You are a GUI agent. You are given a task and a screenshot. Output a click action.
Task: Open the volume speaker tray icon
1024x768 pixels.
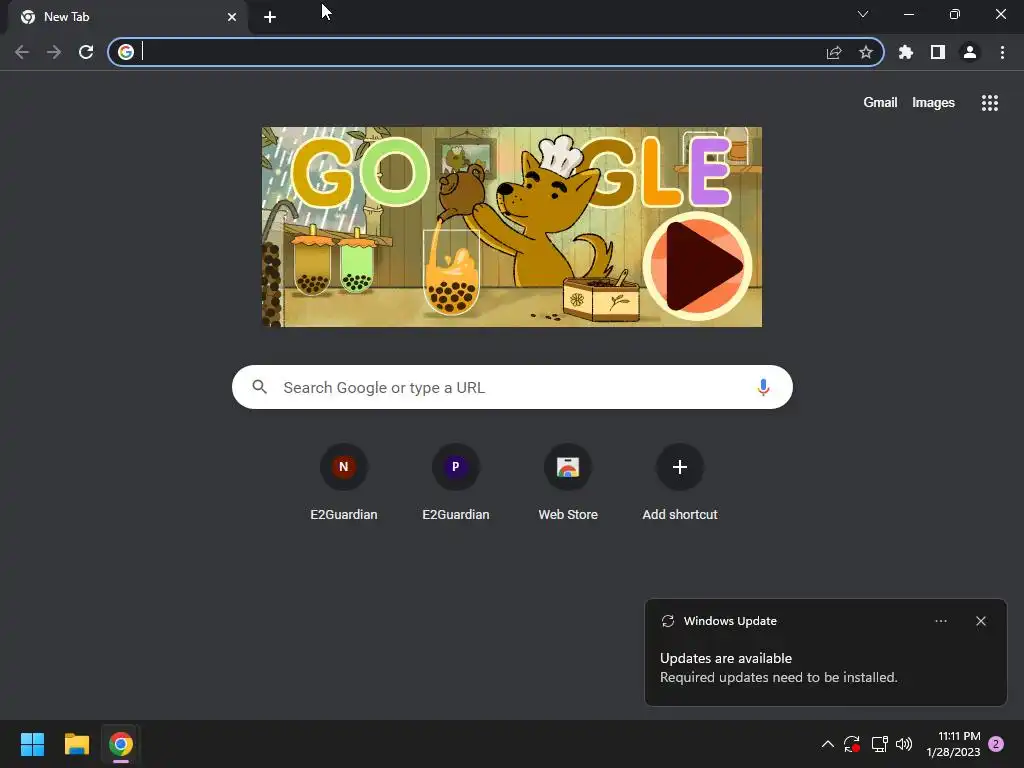[x=904, y=744]
